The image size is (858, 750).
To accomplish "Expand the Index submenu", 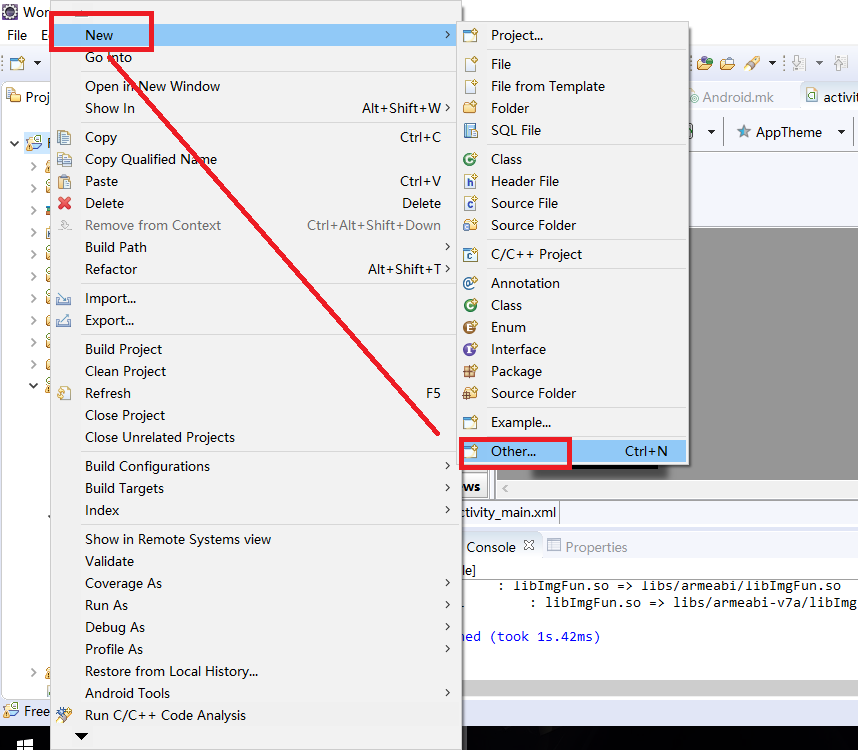I will [x=255, y=510].
